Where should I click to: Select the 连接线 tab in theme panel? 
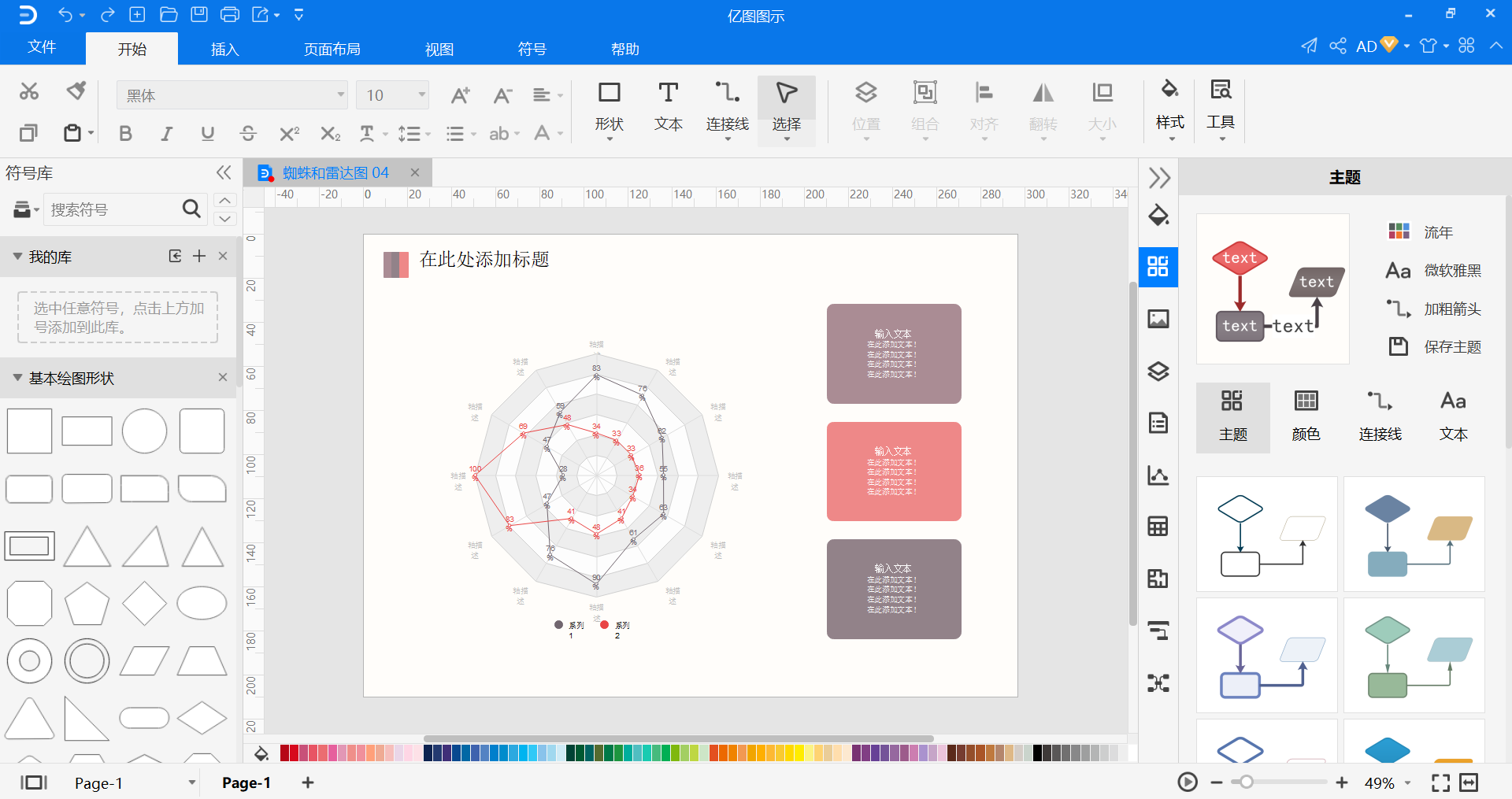click(x=1380, y=416)
